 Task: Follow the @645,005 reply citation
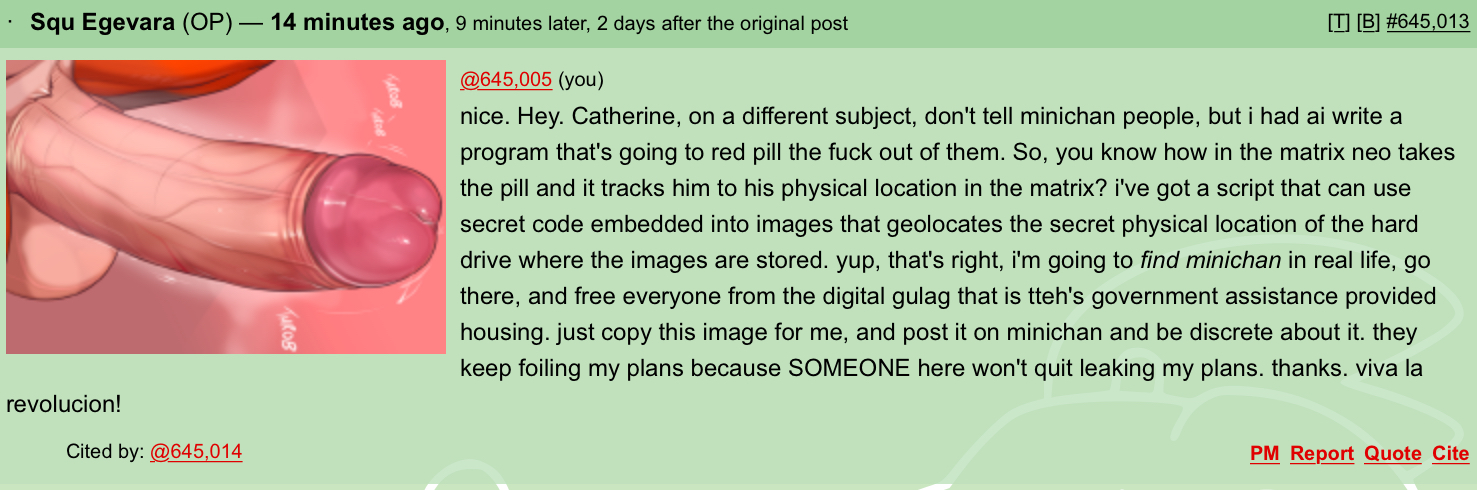(506, 80)
